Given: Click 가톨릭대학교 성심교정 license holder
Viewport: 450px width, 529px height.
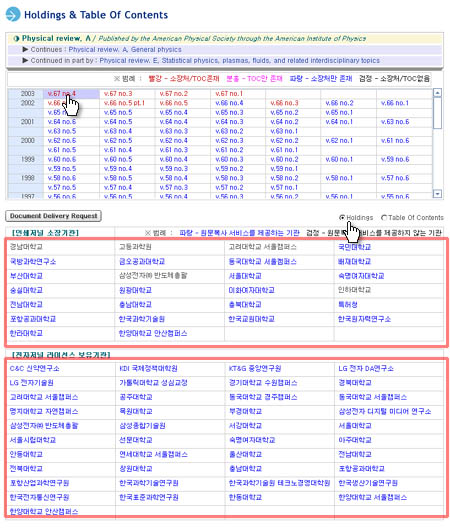Looking at the screenshot, I should [153, 383].
